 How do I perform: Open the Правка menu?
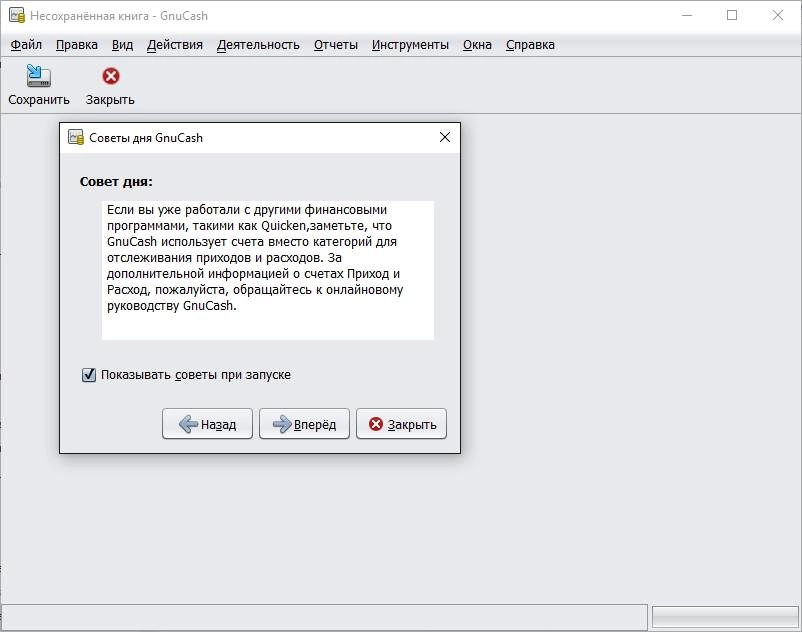pyautogui.click(x=77, y=45)
